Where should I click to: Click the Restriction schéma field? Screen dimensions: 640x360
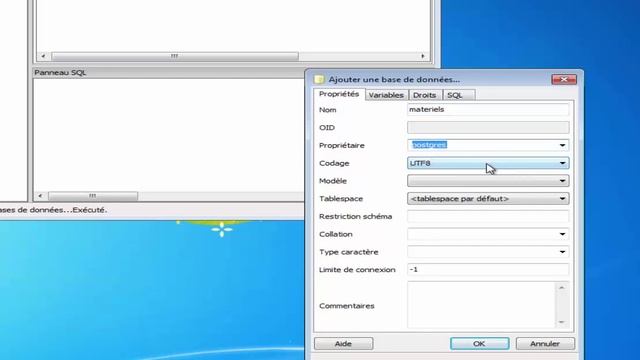point(488,216)
